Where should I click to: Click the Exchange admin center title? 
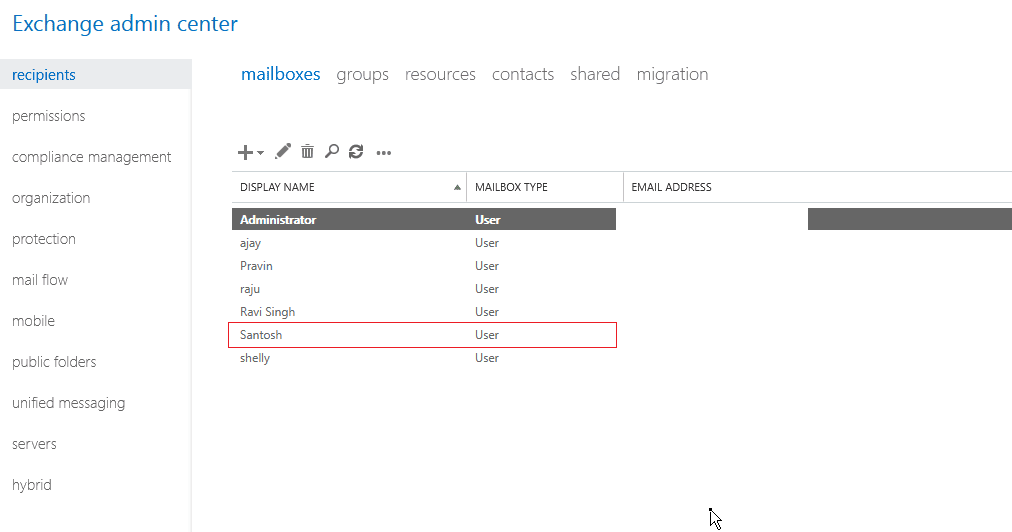point(125,24)
